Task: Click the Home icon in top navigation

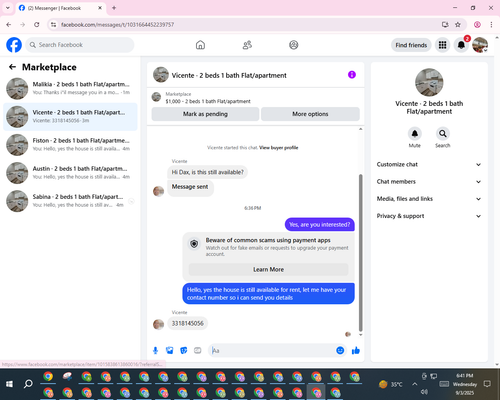Action: click(200, 45)
